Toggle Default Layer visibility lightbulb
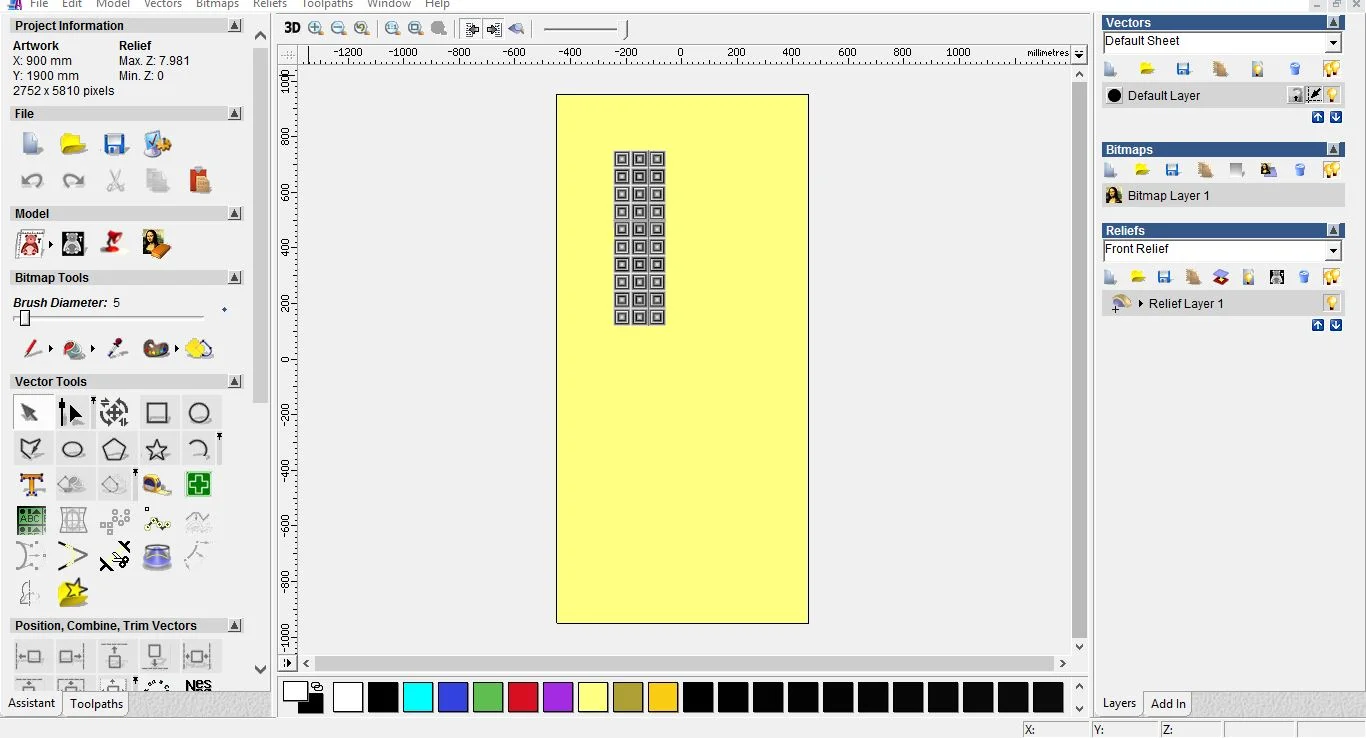The image size is (1366, 738). [x=1332, y=95]
